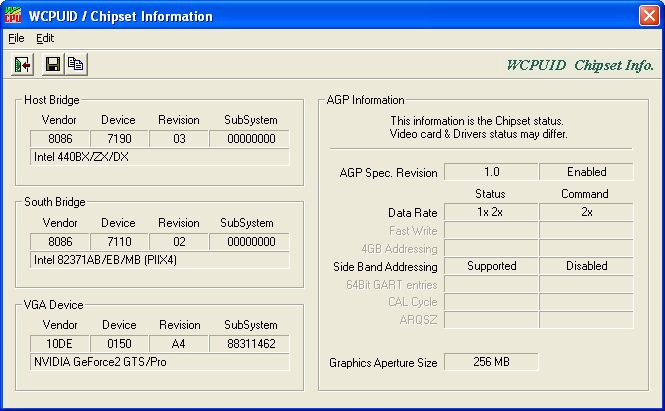This screenshot has height=411, width=665.
Task: Click the exit/return door toolbar icon
Action: (22, 65)
